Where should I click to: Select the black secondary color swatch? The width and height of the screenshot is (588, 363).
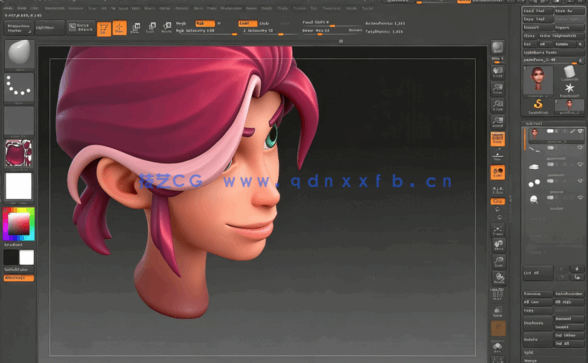(x=11, y=258)
